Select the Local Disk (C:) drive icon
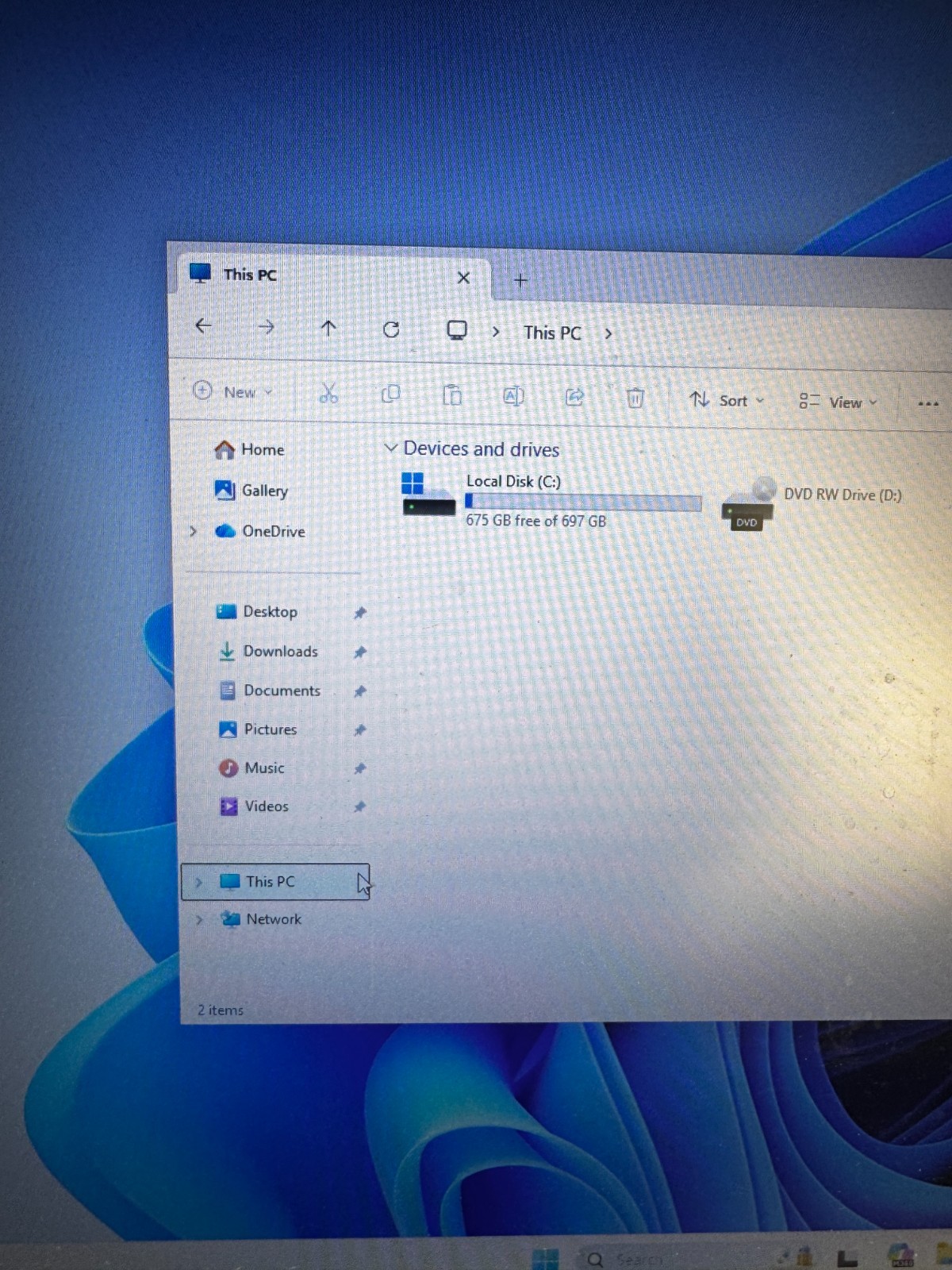This screenshot has width=952, height=1270. point(428,495)
